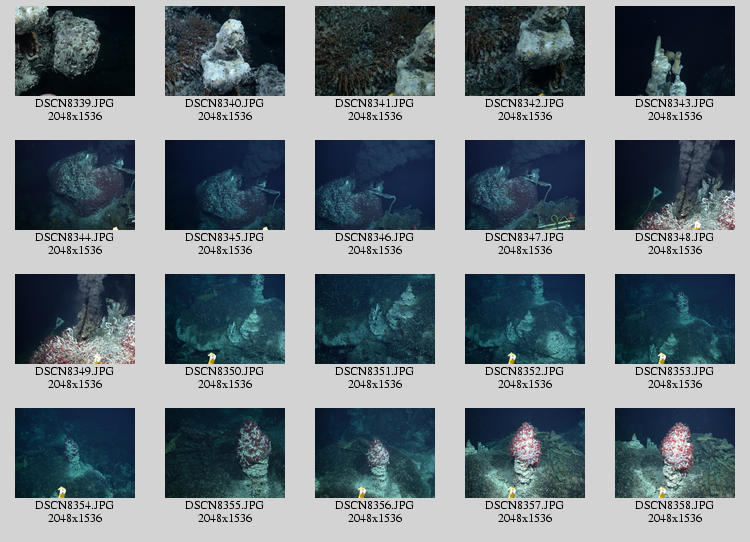
Task: Choose the DSCN8354.JPG photo thumbnail
Action: [x=75, y=453]
